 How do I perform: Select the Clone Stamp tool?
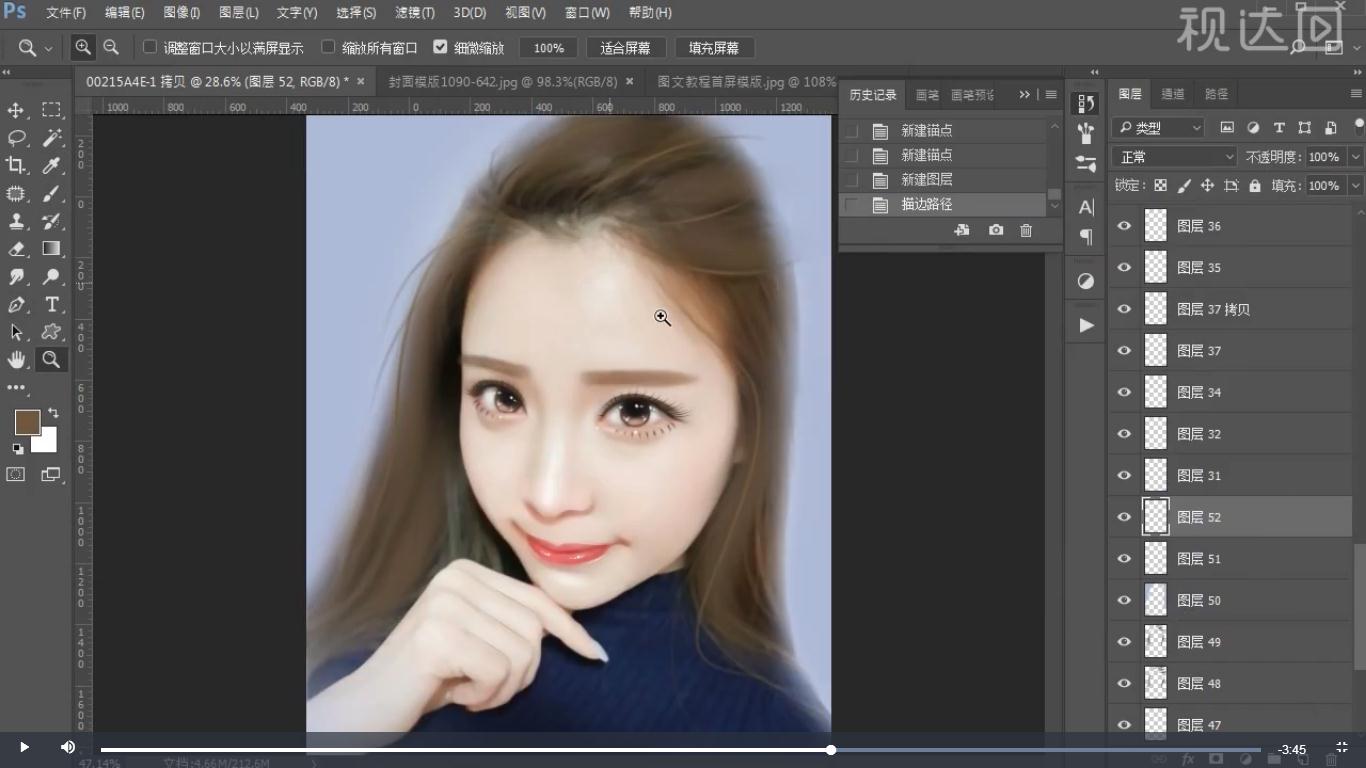pyautogui.click(x=16, y=221)
